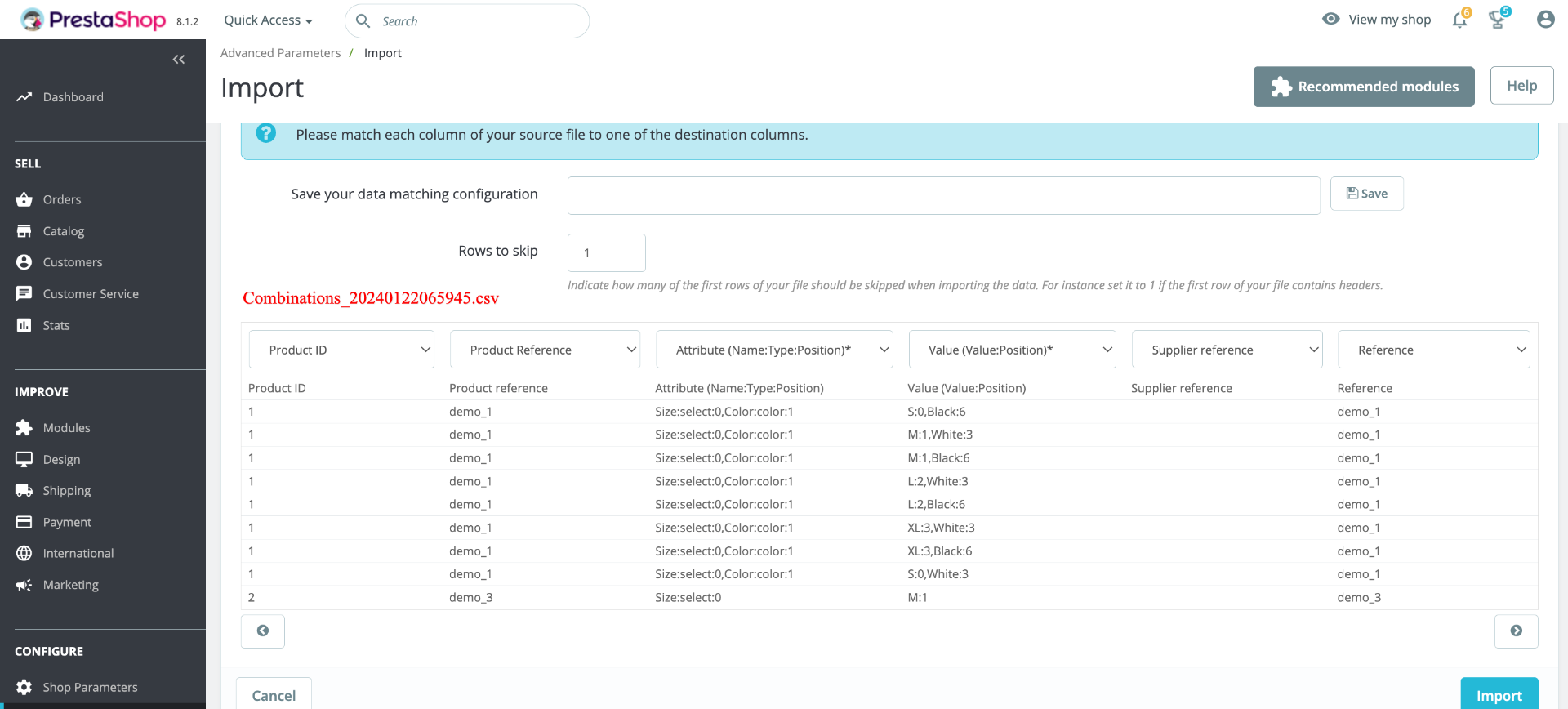Click the Help button
Viewport: 1568px width, 709px height.
coord(1522,86)
